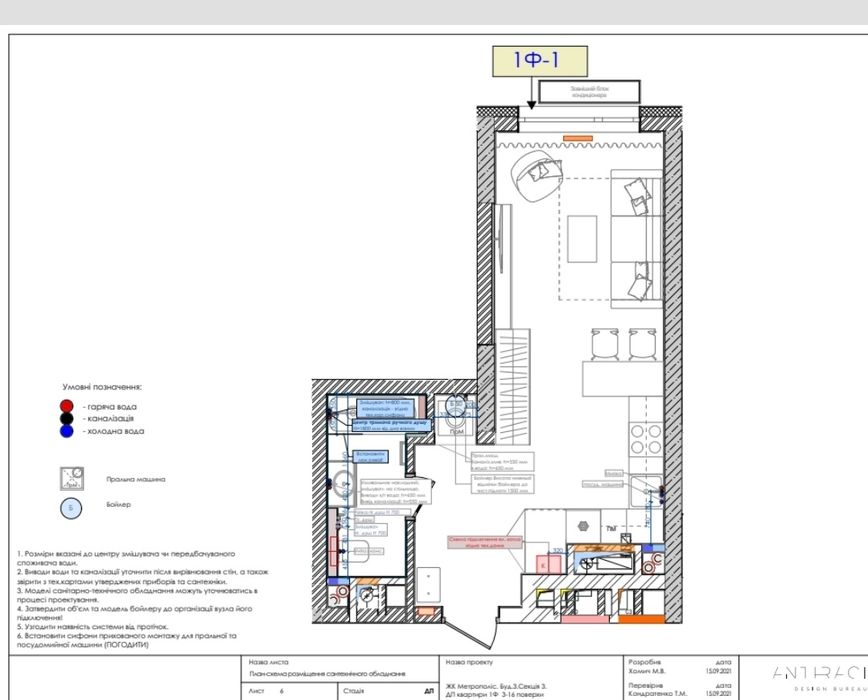Select the four-burner hob in the kitchen
Image resolution: width=868 pixels, height=700 pixels.
(646, 439)
